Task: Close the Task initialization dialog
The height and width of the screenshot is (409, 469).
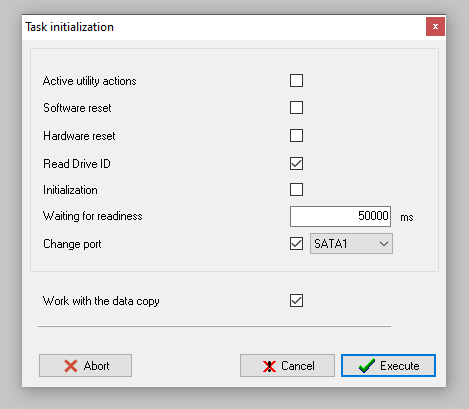Action: [435, 27]
